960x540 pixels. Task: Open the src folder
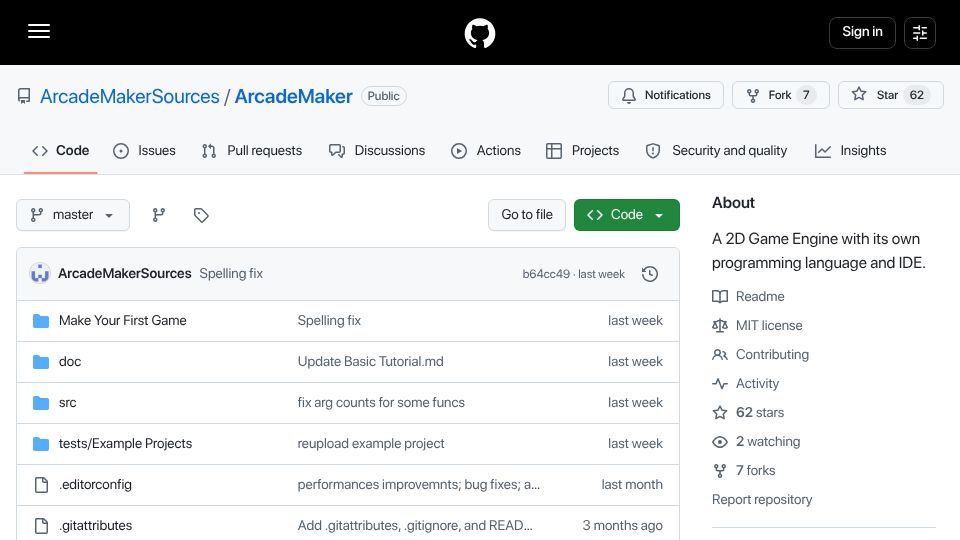67,402
